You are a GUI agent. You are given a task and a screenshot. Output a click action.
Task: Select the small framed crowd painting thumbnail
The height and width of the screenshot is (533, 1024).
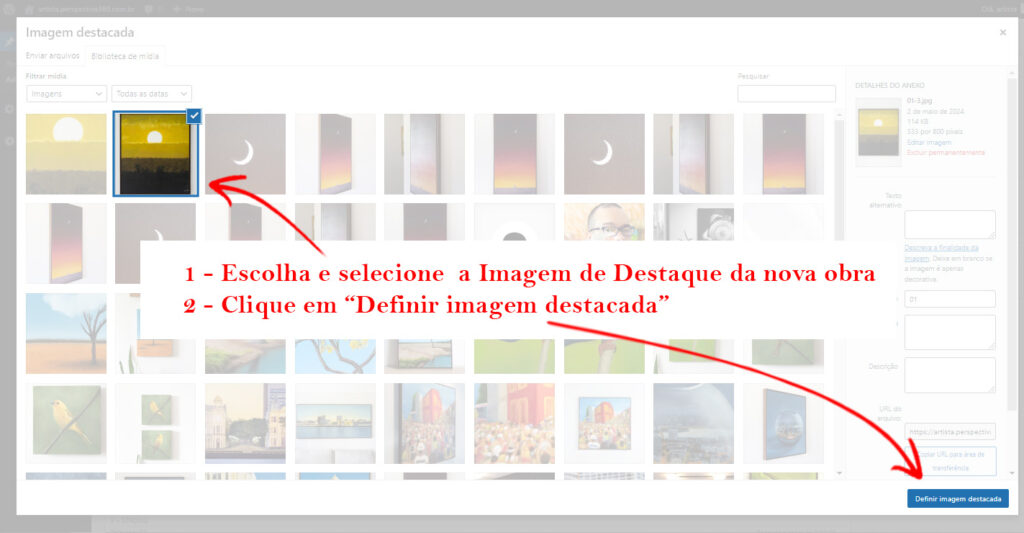[x=604, y=423]
